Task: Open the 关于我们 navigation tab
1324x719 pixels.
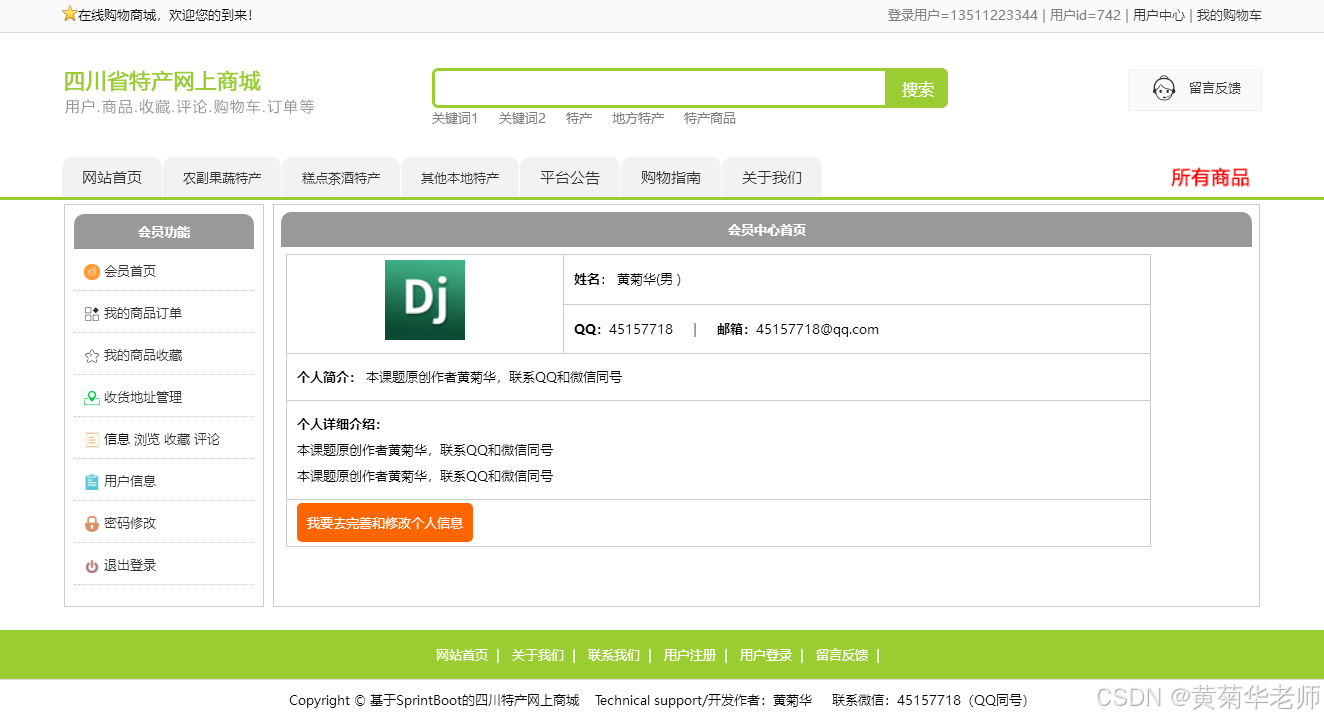Action: pos(772,178)
